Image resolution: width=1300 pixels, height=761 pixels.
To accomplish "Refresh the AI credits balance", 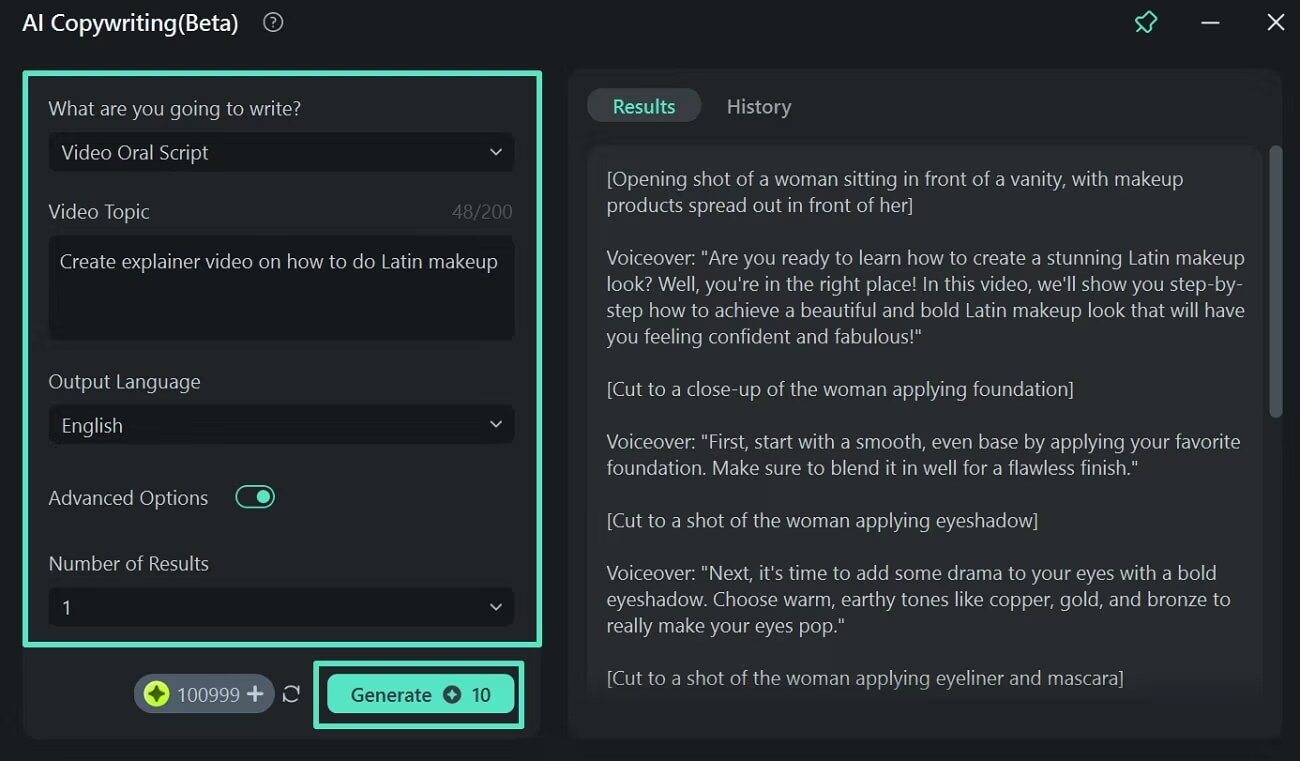I will click(x=291, y=694).
